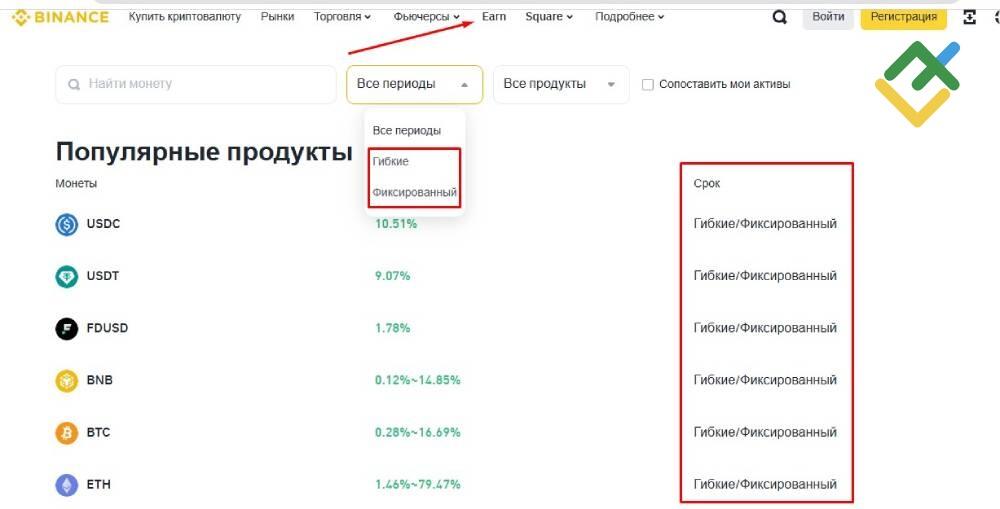The image size is (1000, 509).
Task: Click the Войти button
Action: (828, 17)
